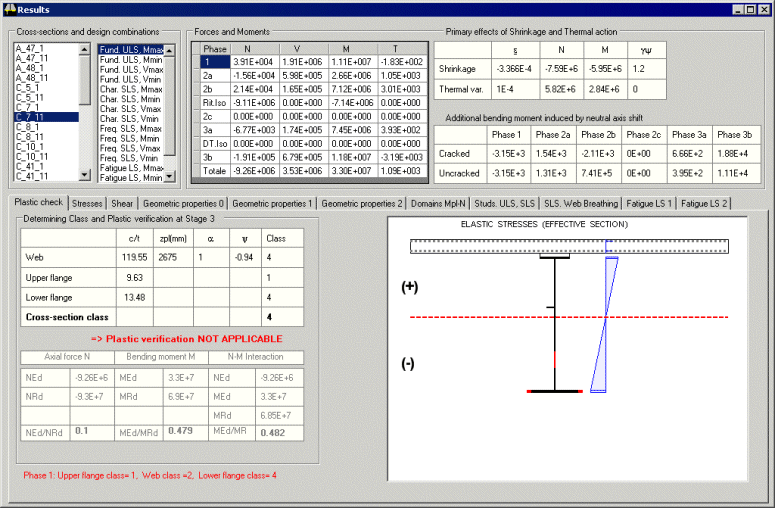View the SLS. Web Breathing tab
Viewport: 775px width, 508px height.
(x=581, y=203)
